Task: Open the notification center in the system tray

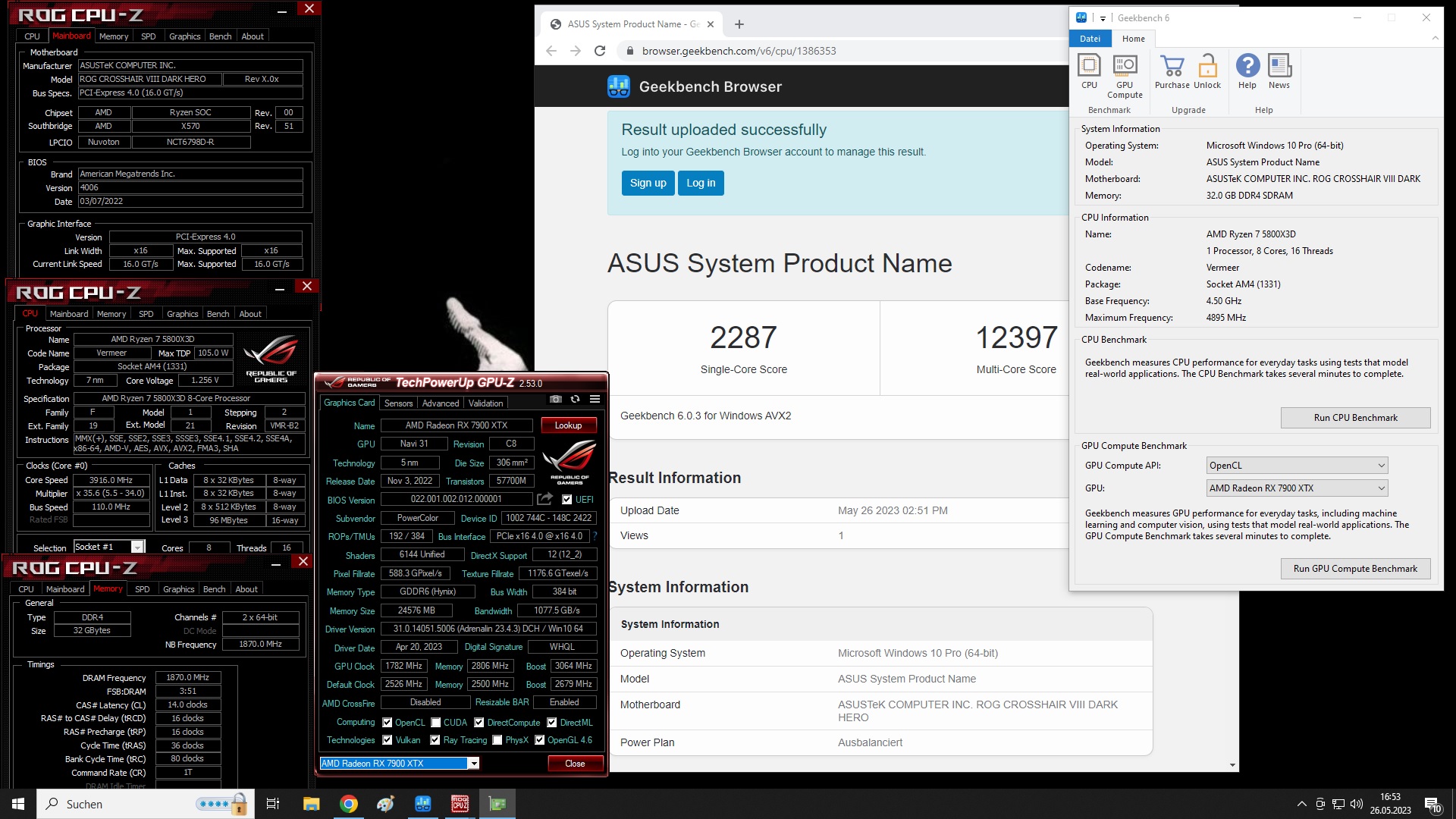Action: [x=1432, y=804]
